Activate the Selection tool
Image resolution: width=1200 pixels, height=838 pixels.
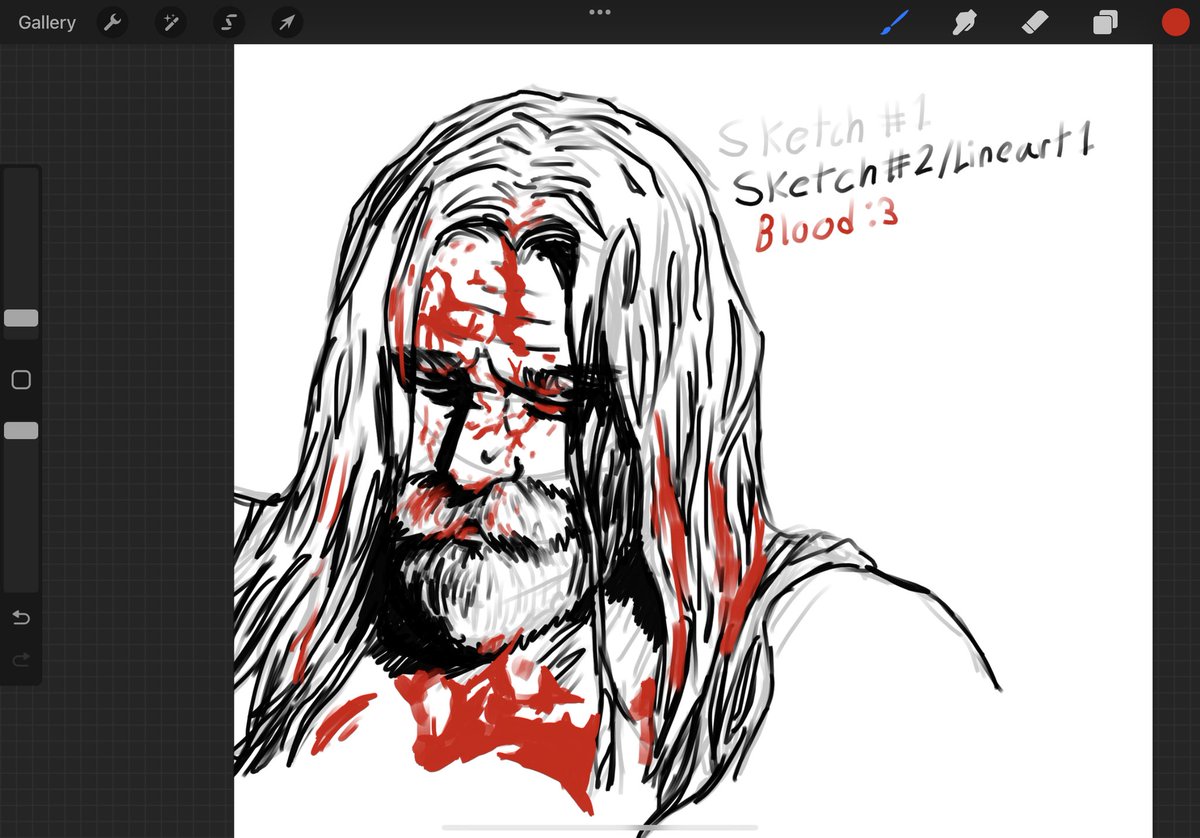coord(229,22)
